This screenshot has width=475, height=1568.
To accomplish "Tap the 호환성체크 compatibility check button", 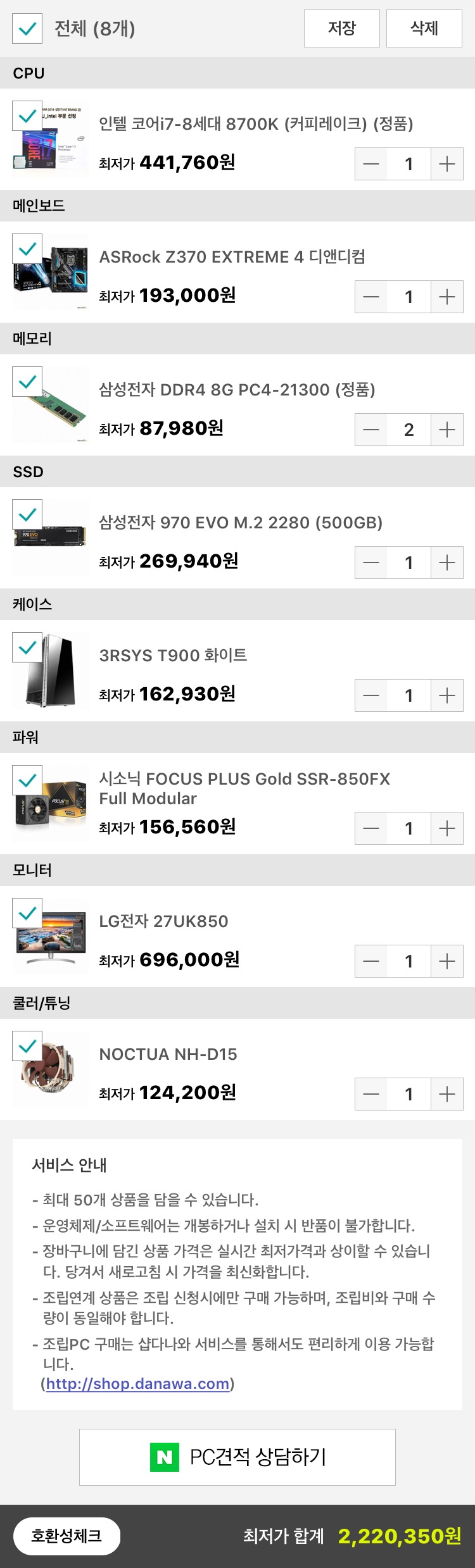I will point(66,1536).
